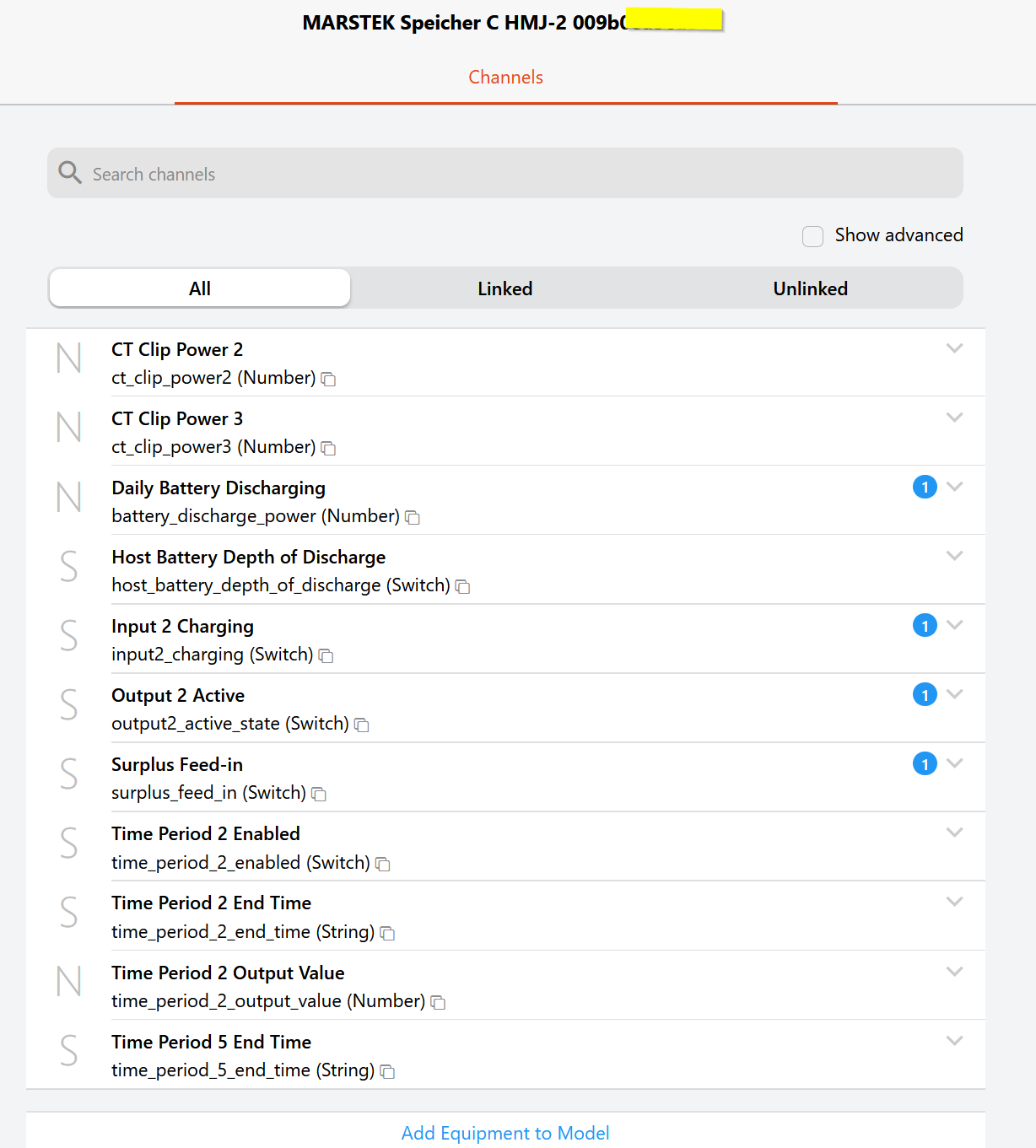This screenshot has width=1036, height=1148.
Task: Show only Linked channels
Action: 505,288
